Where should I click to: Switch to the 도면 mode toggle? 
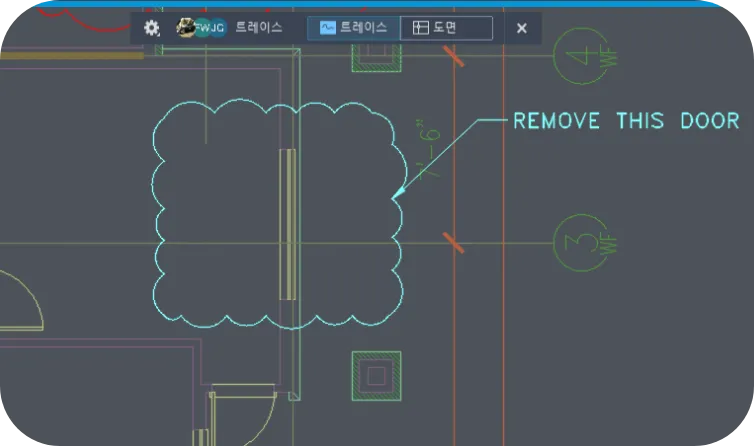click(x=446, y=28)
